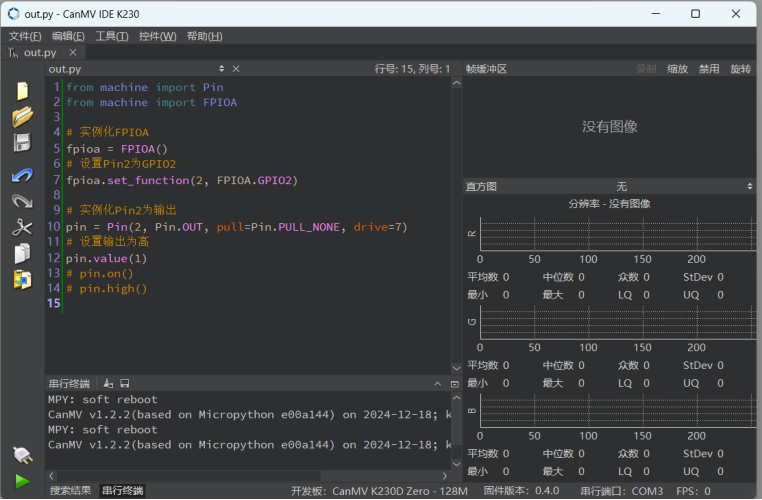
Task: Click the G channel histogram graph
Action: (618, 322)
